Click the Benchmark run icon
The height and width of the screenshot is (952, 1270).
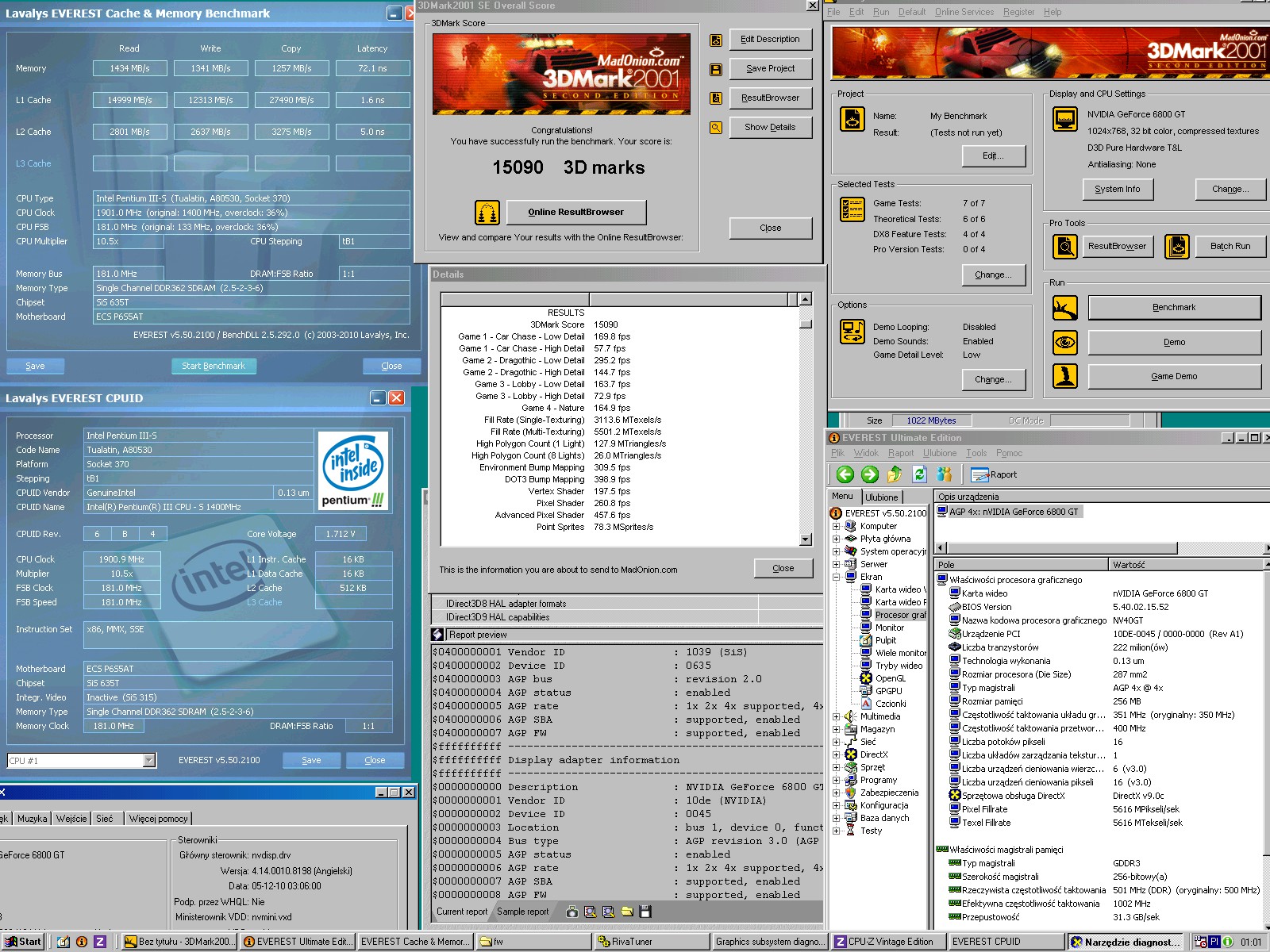(x=1064, y=307)
